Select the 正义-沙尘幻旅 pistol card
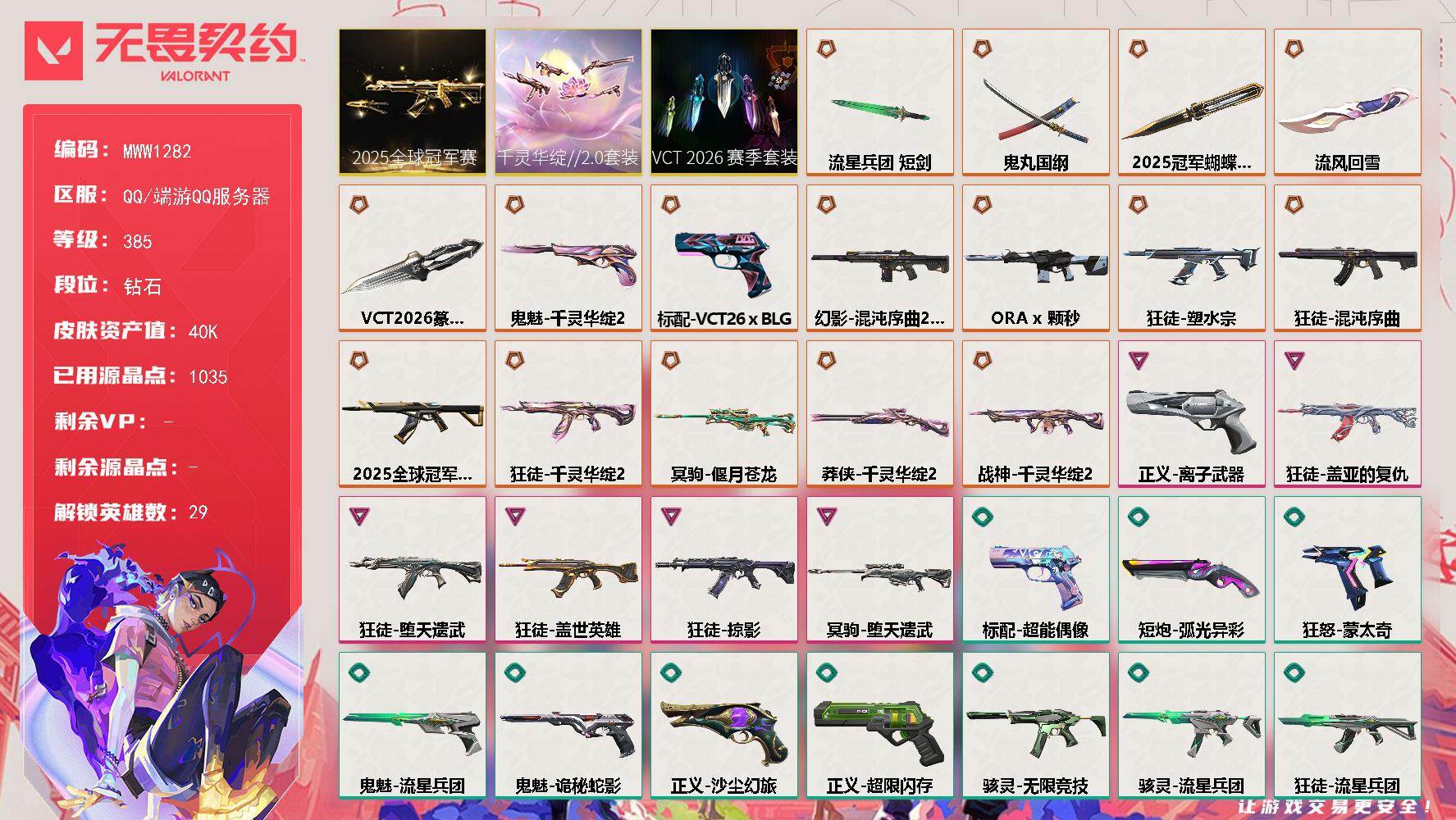This screenshot has height=820, width=1456. point(724,726)
